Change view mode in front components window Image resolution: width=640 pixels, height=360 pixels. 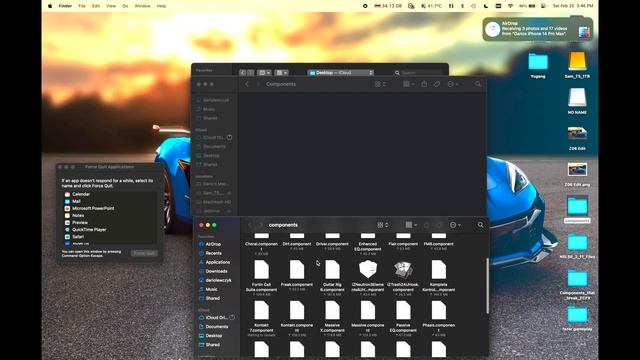tap(382, 225)
